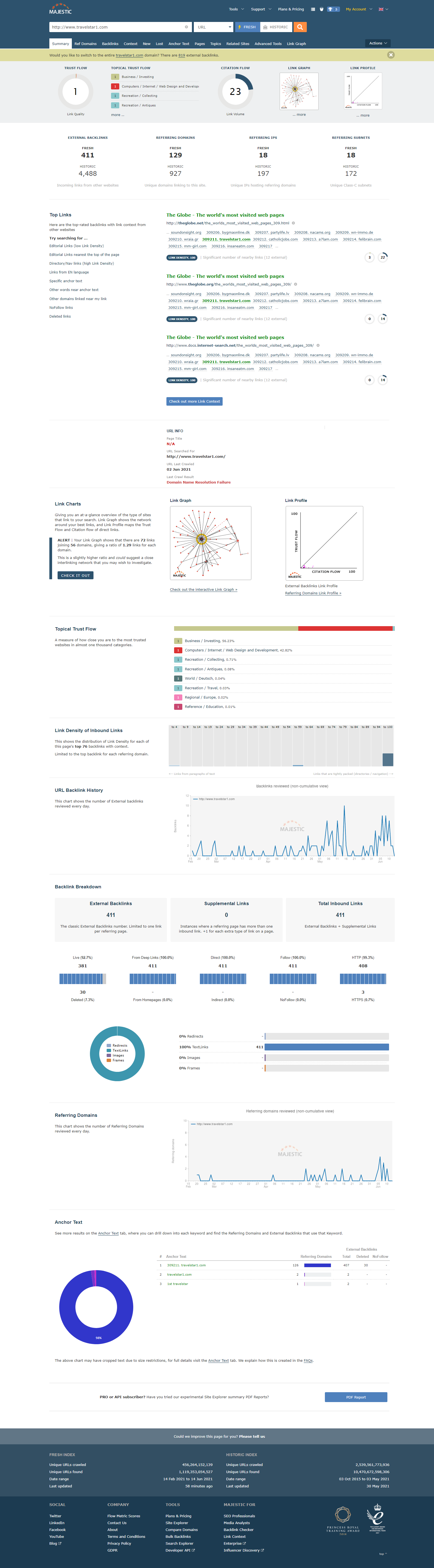The image size is (434, 1568).
Task: Click the donut chart of link types
Action: click(x=117, y=1054)
